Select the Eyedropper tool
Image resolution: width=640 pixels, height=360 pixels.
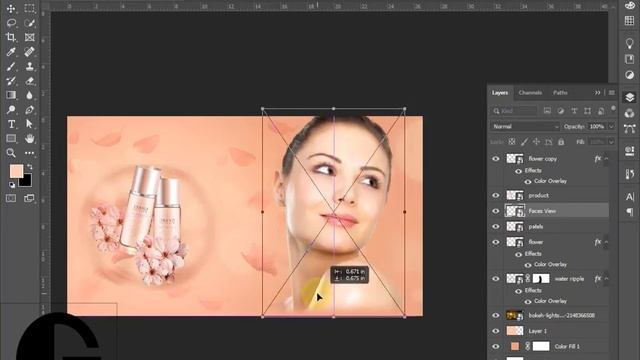pyautogui.click(x=11, y=52)
